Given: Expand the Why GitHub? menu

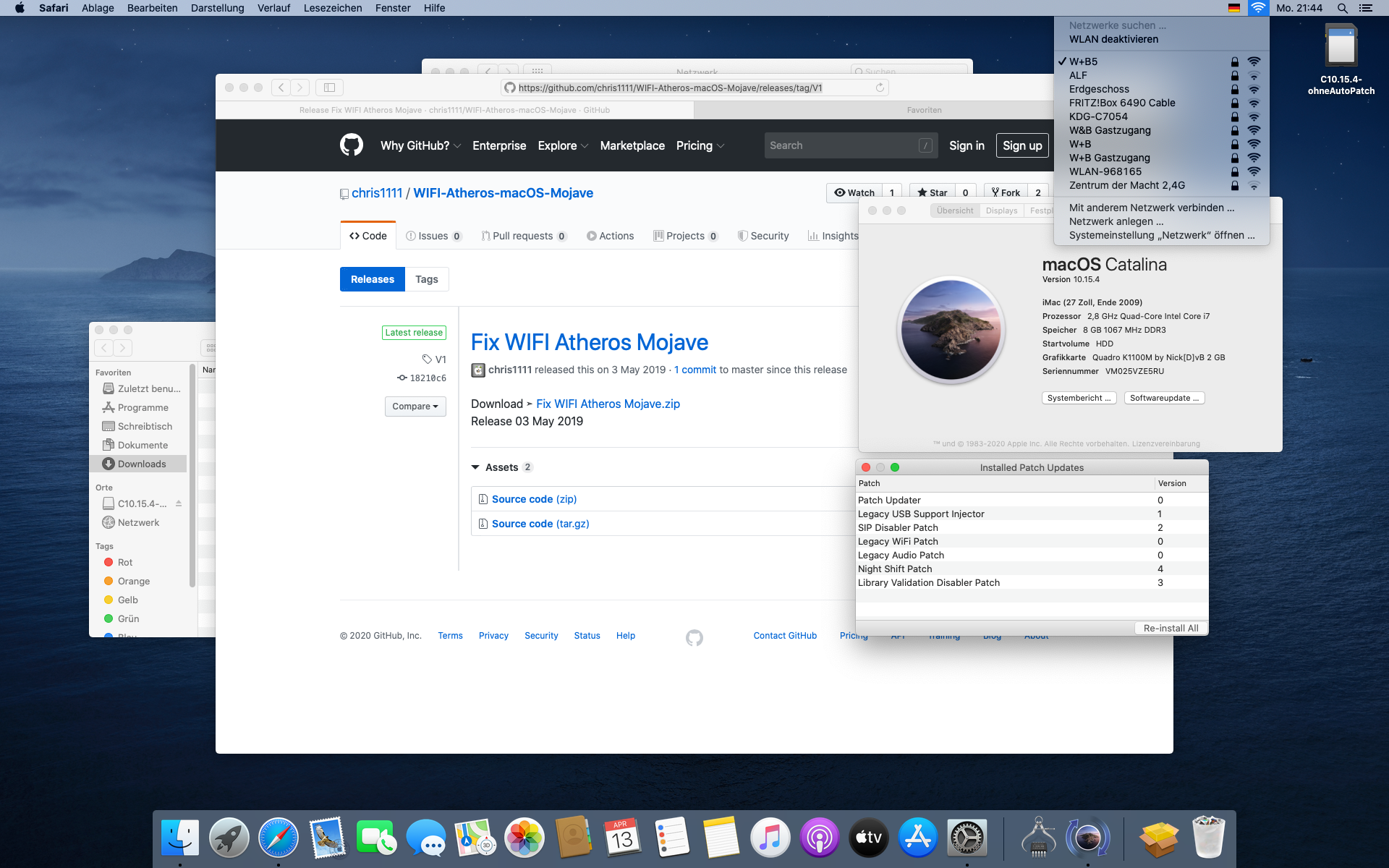Looking at the screenshot, I should coord(420,145).
